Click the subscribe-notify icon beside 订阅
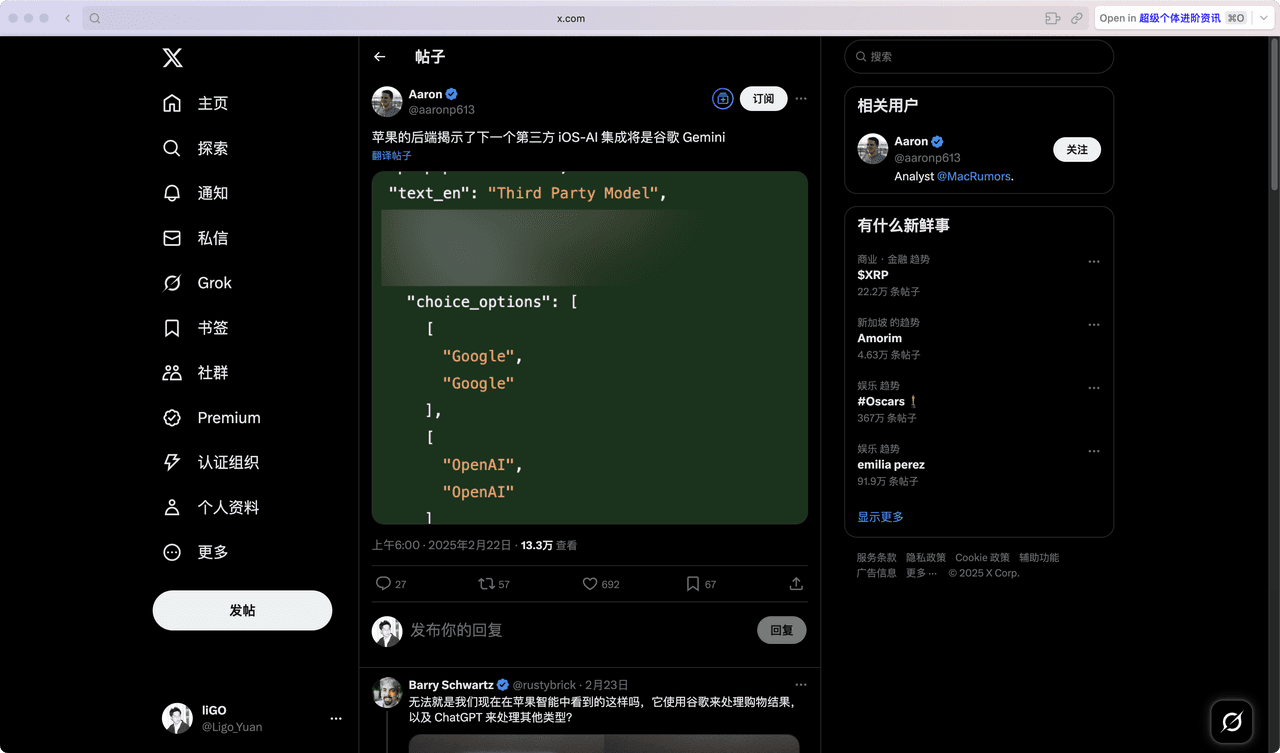1280x753 pixels. (x=723, y=99)
